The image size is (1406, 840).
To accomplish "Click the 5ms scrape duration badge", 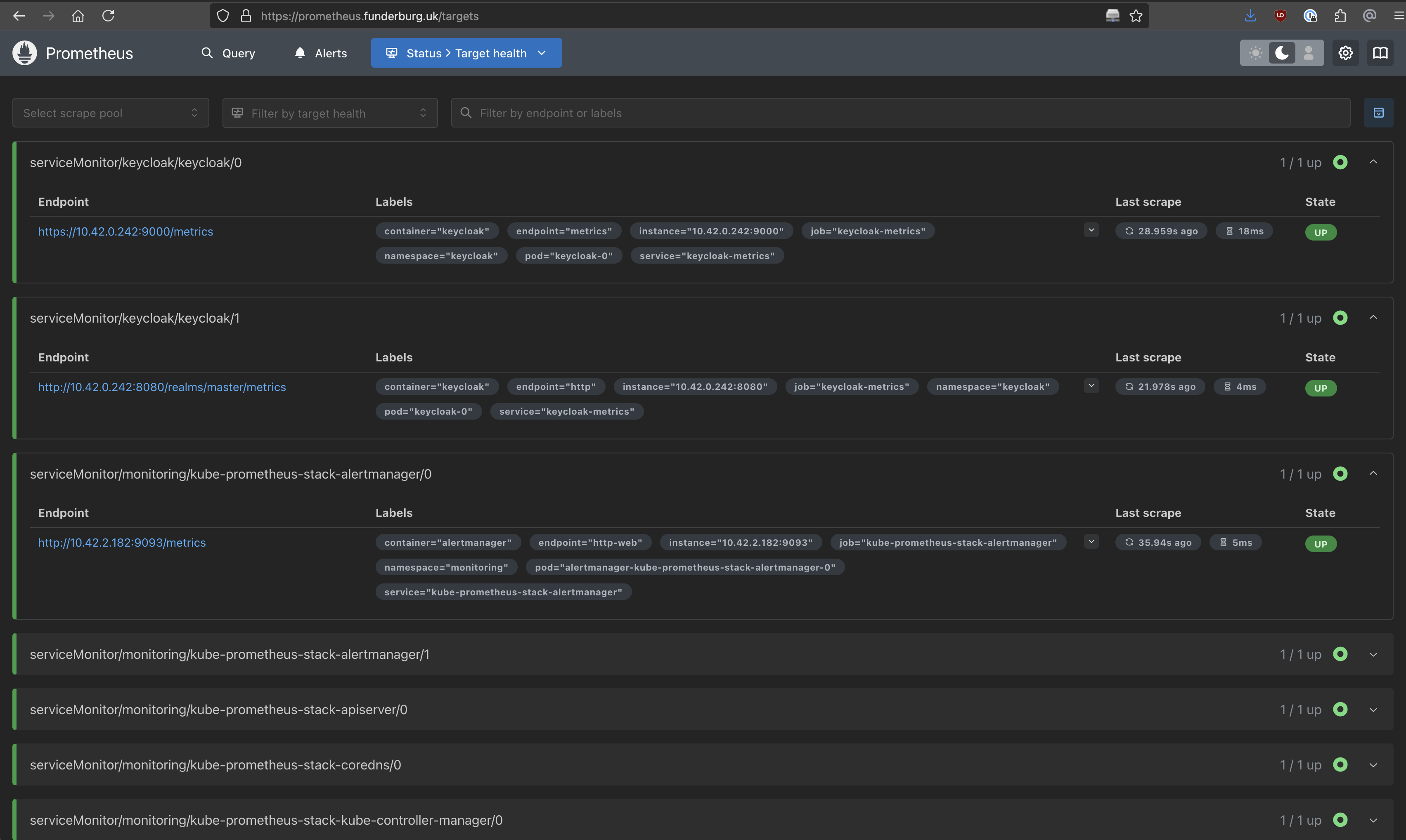I will 1235,543.
